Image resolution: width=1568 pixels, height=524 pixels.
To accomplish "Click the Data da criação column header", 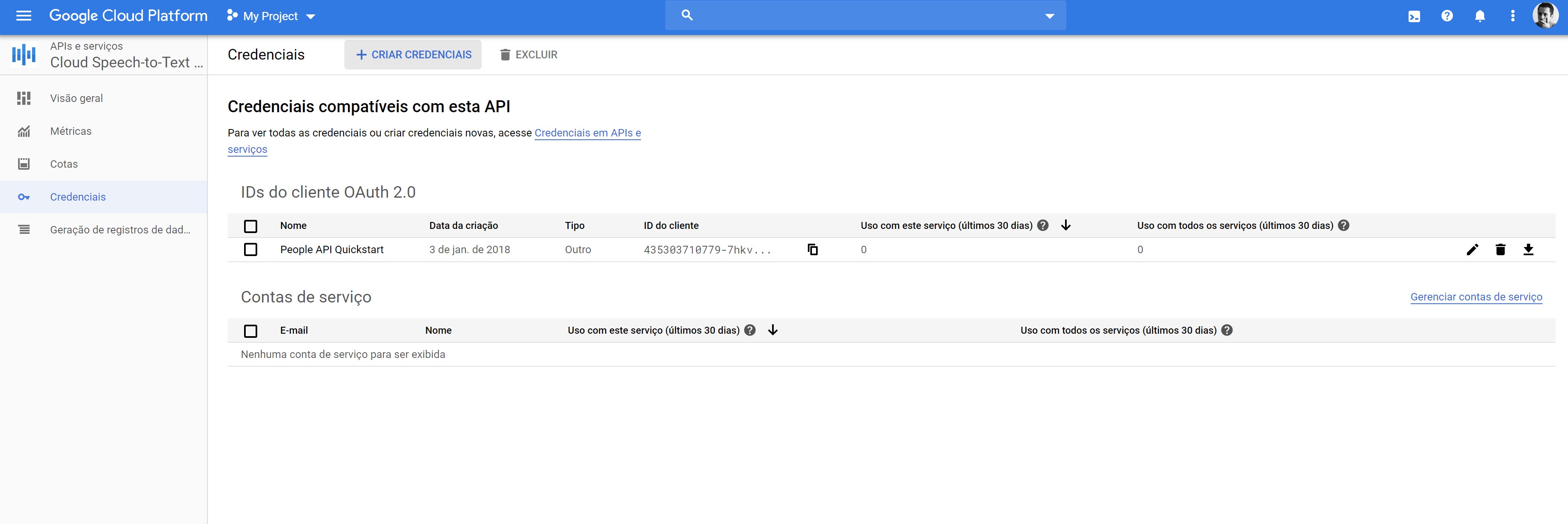I will [x=463, y=225].
